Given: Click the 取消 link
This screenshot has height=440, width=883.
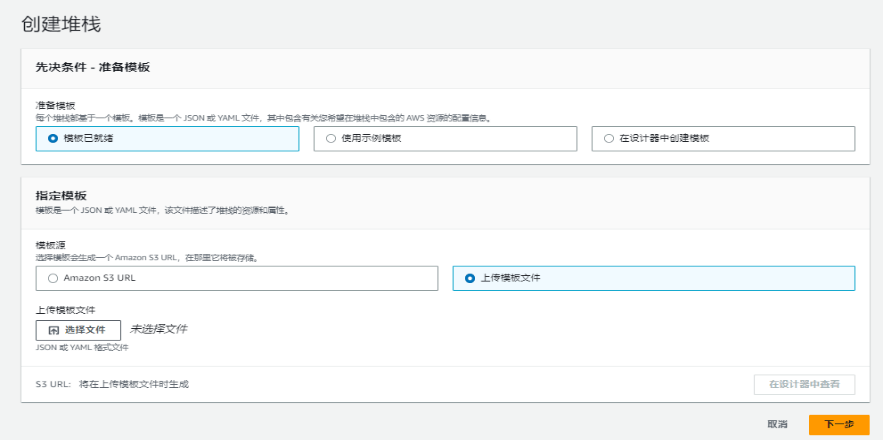Looking at the screenshot, I should pyautogui.click(x=777, y=424).
